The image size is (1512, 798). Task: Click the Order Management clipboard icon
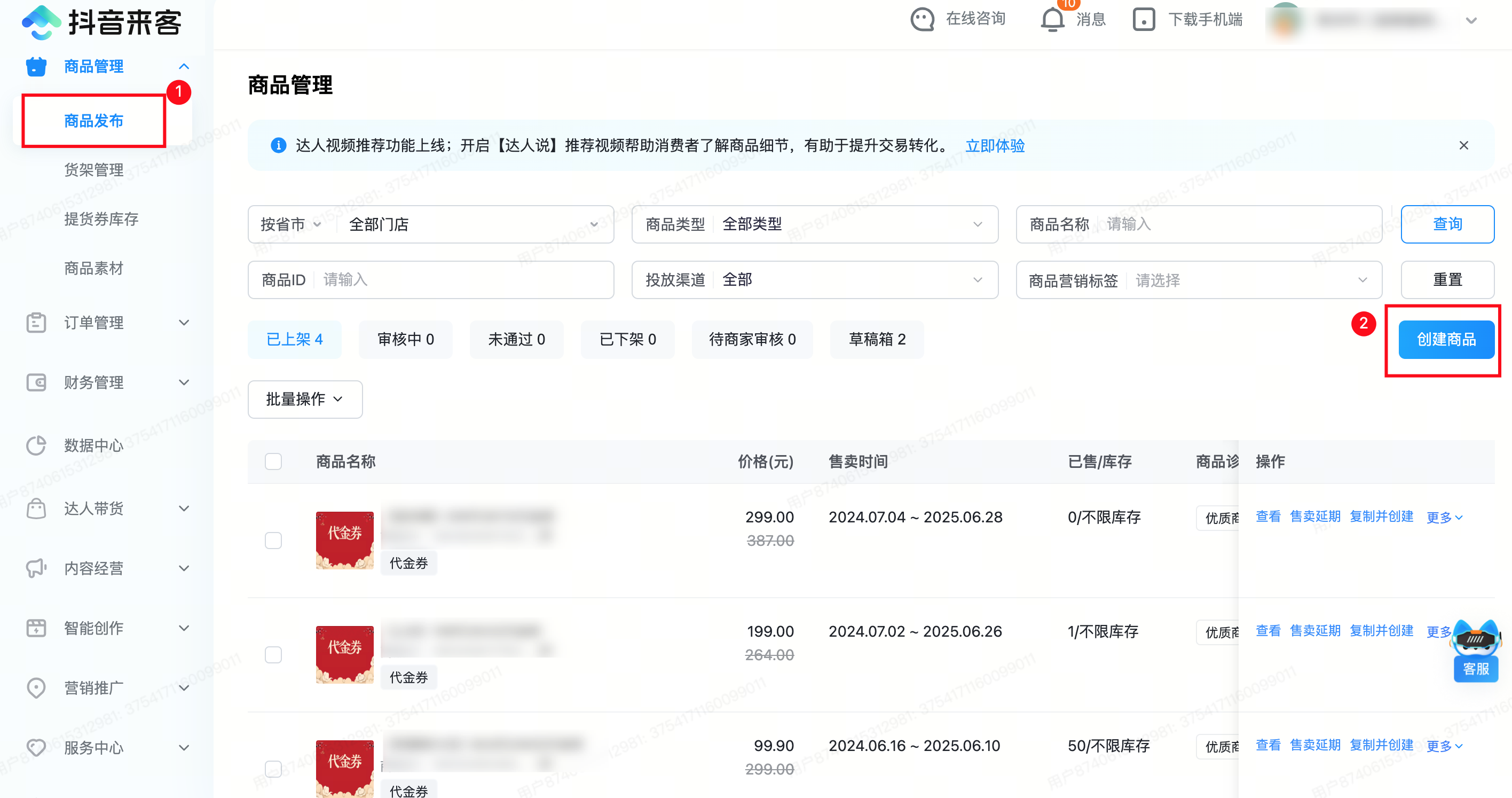(x=36, y=323)
